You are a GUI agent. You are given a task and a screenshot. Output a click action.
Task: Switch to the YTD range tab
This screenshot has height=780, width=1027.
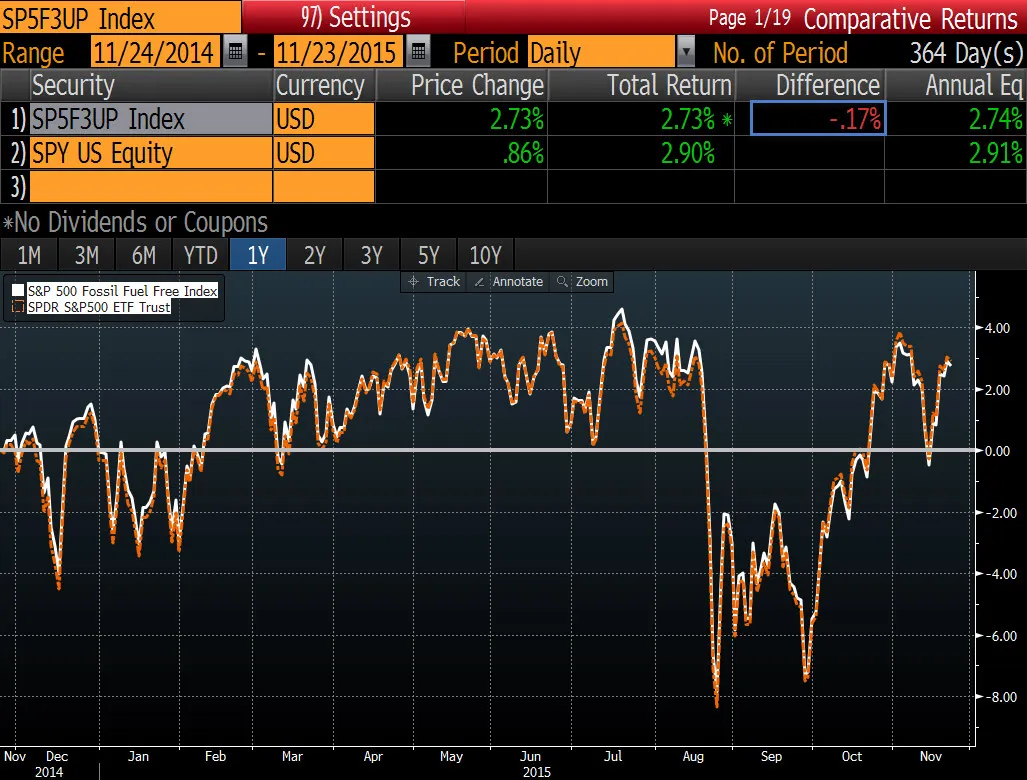click(200, 255)
